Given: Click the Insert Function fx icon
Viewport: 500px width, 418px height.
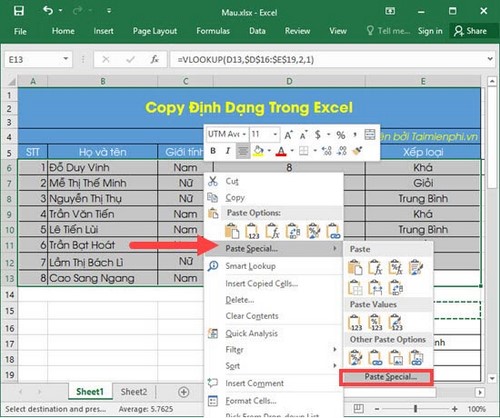Looking at the screenshot, I should (x=154, y=60).
